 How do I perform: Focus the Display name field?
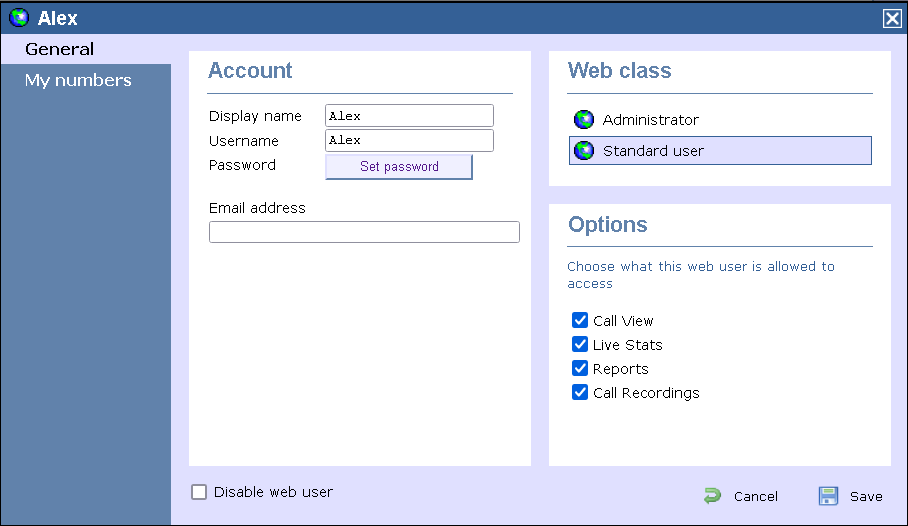point(409,116)
